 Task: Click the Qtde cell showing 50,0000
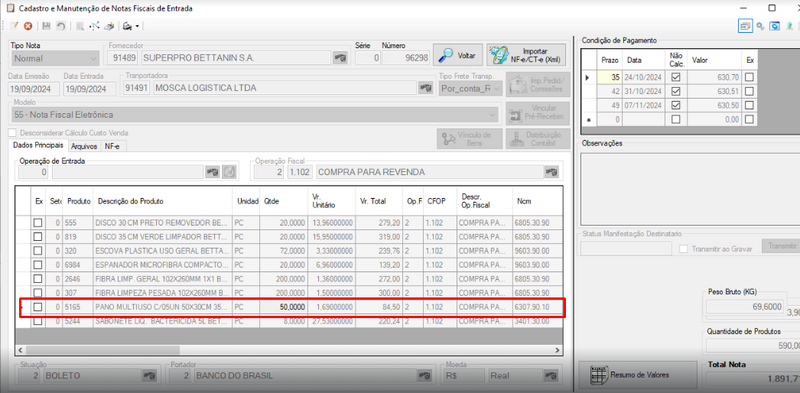coord(284,307)
